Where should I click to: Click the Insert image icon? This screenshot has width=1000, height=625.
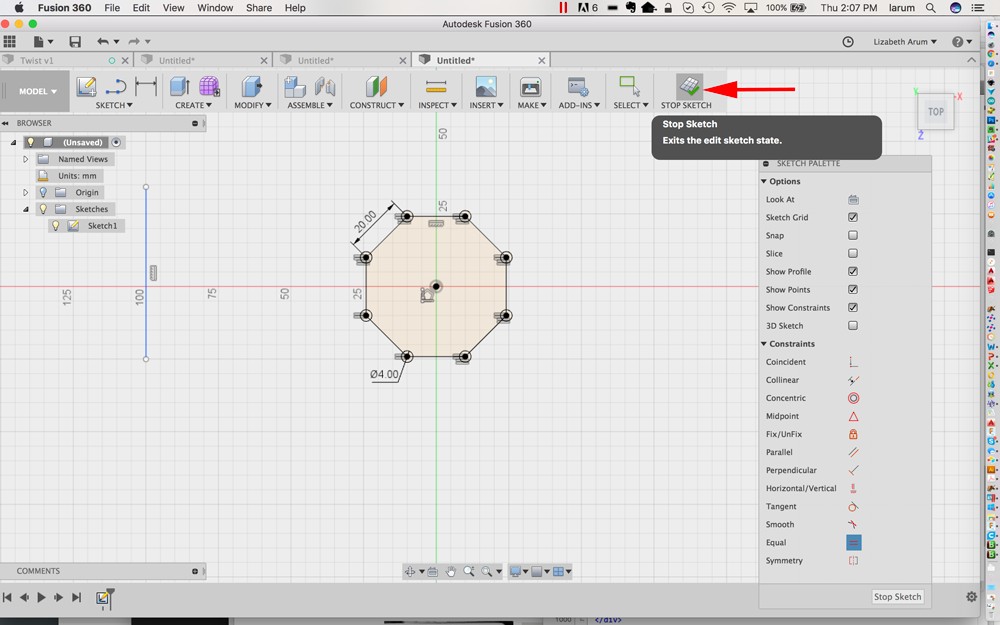pyautogui.click(x=486, y=87)
